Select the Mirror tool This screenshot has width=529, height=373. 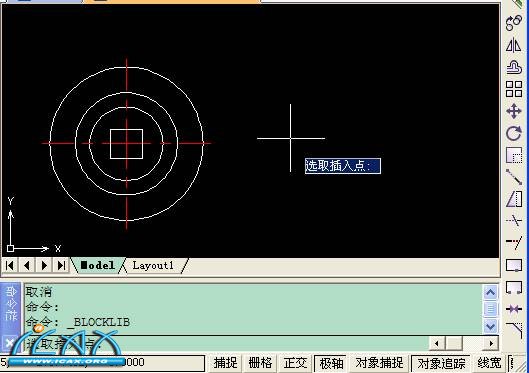click(514, 45)
